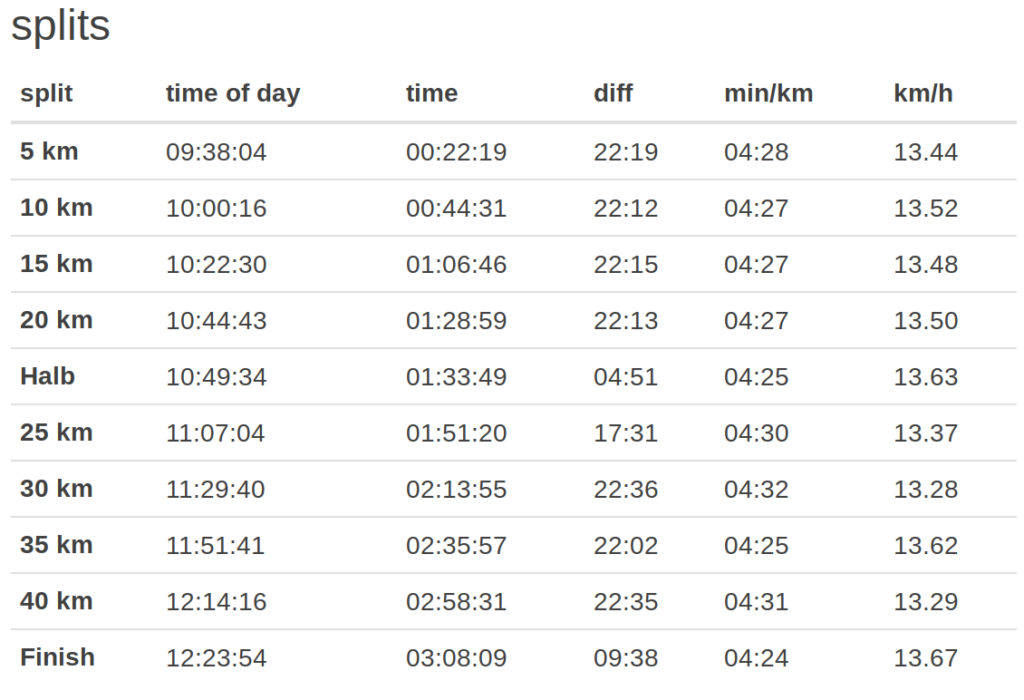The height and width of the screenshot is (700, 1024).
Task: Click the finish time 03:08:09
Action: (456, 659)
